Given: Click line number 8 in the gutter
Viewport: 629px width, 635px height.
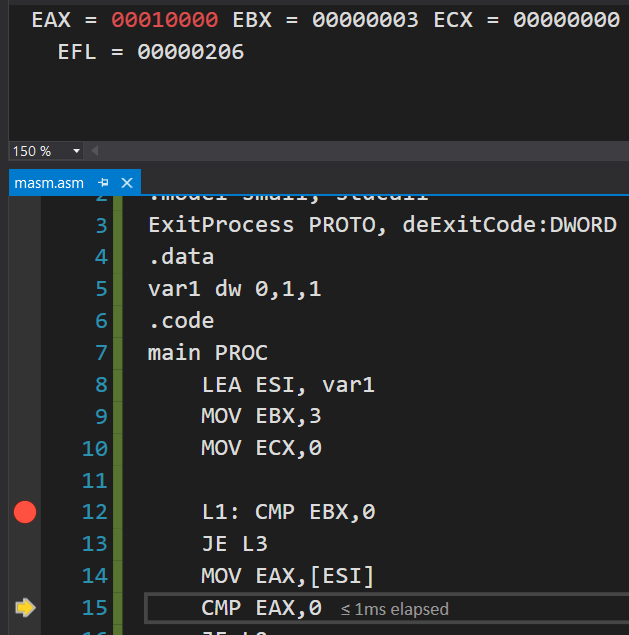Looking at the screenshot, I should pos(101,385).
